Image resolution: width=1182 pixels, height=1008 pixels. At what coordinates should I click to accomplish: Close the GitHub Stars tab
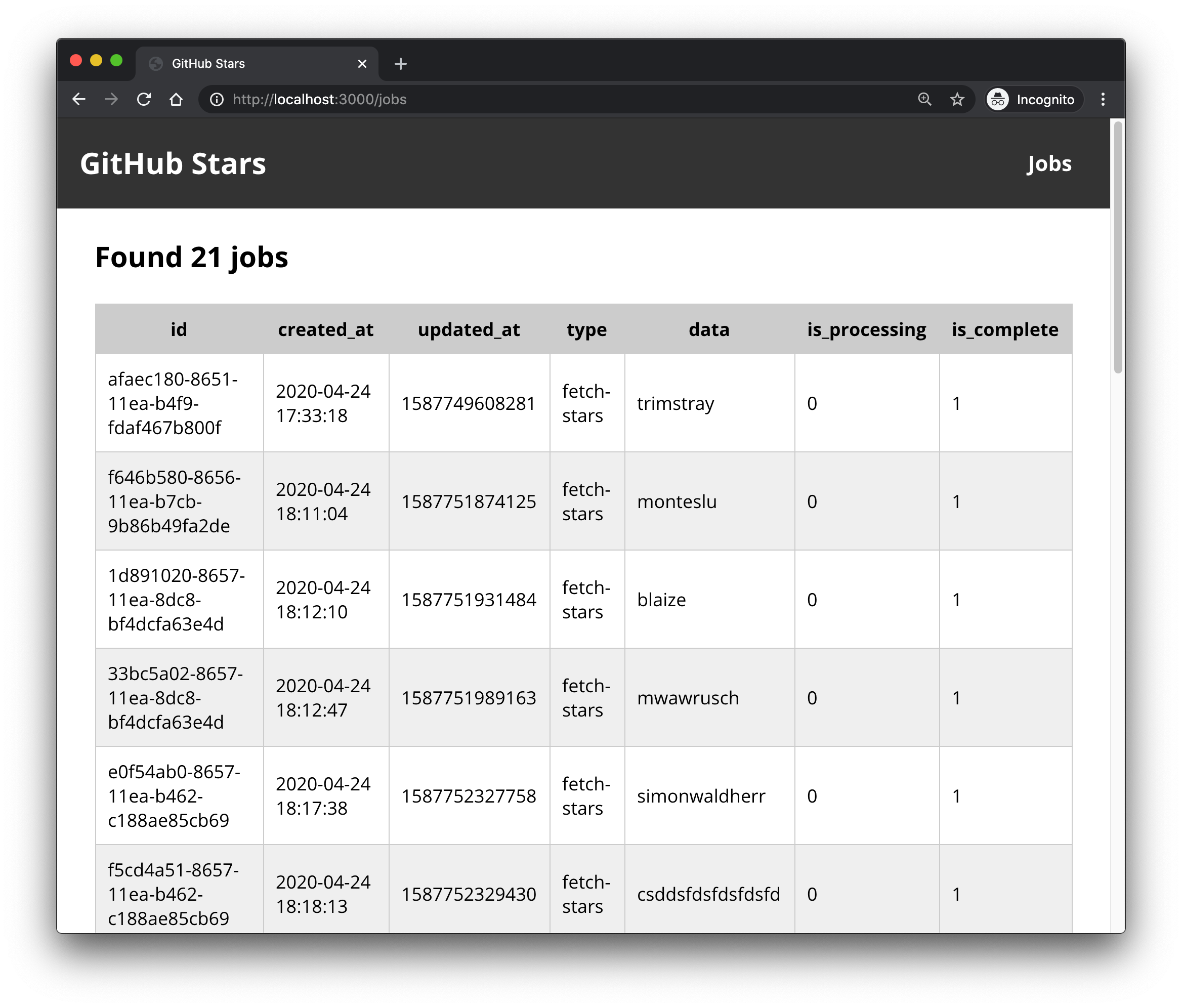click(362, 64)
